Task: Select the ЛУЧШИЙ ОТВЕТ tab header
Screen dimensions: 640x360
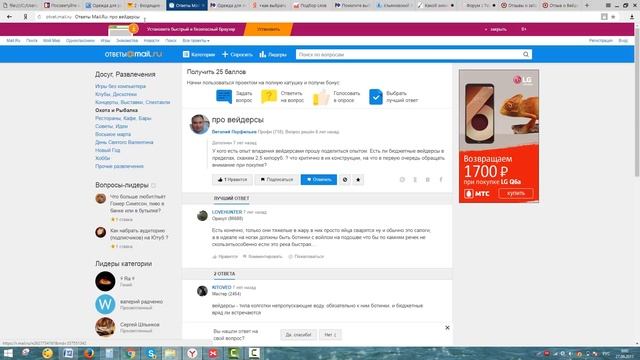Action: pos(231,198)
